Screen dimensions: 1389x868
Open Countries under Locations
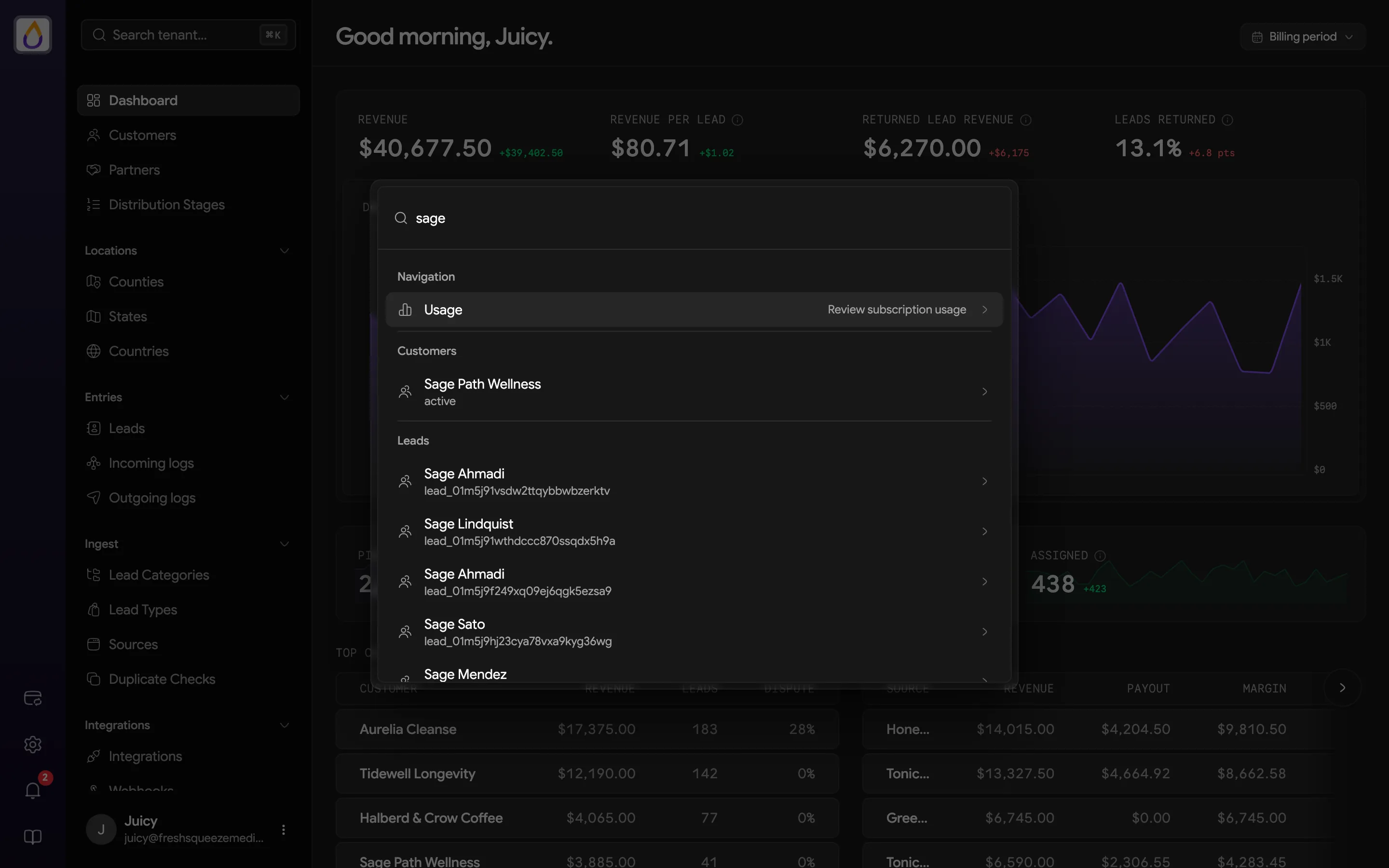pos(188,352)
